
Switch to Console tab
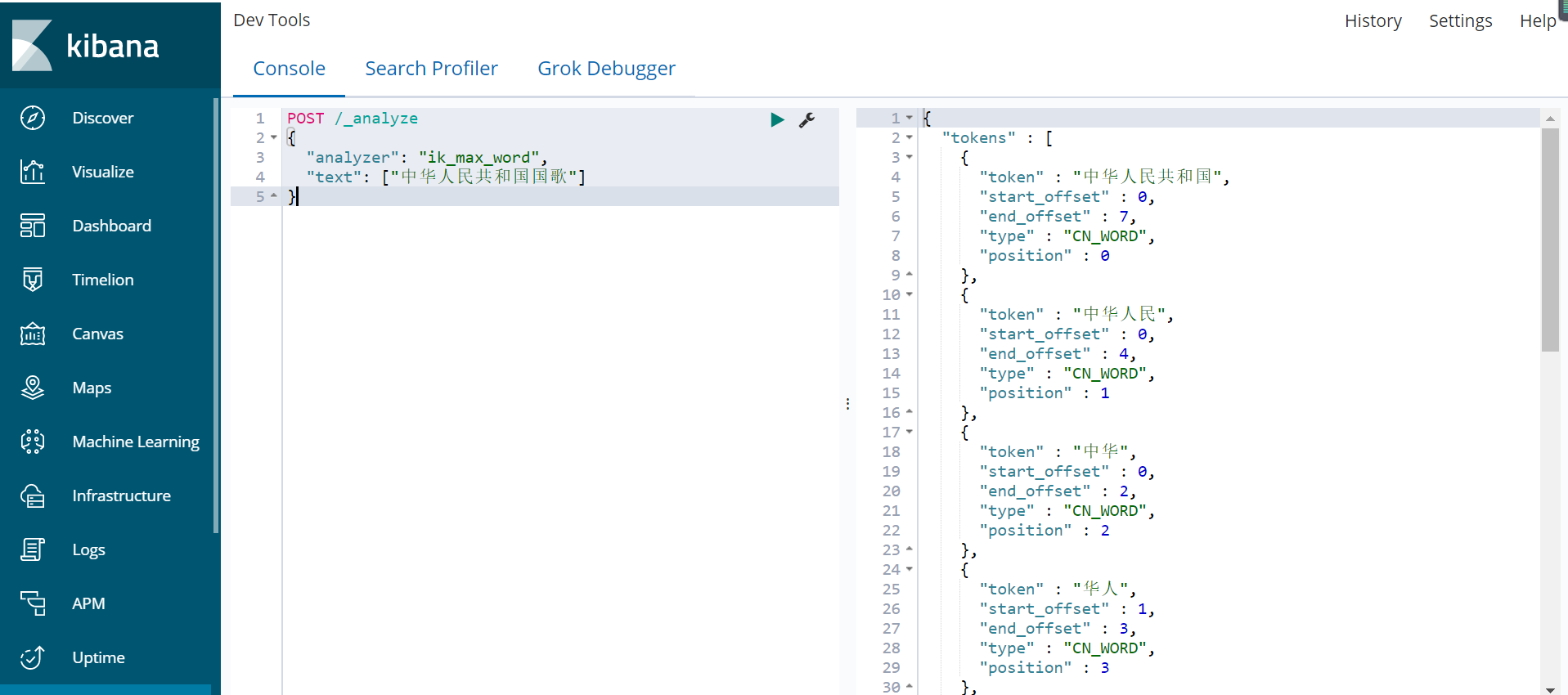pos(290,69)
